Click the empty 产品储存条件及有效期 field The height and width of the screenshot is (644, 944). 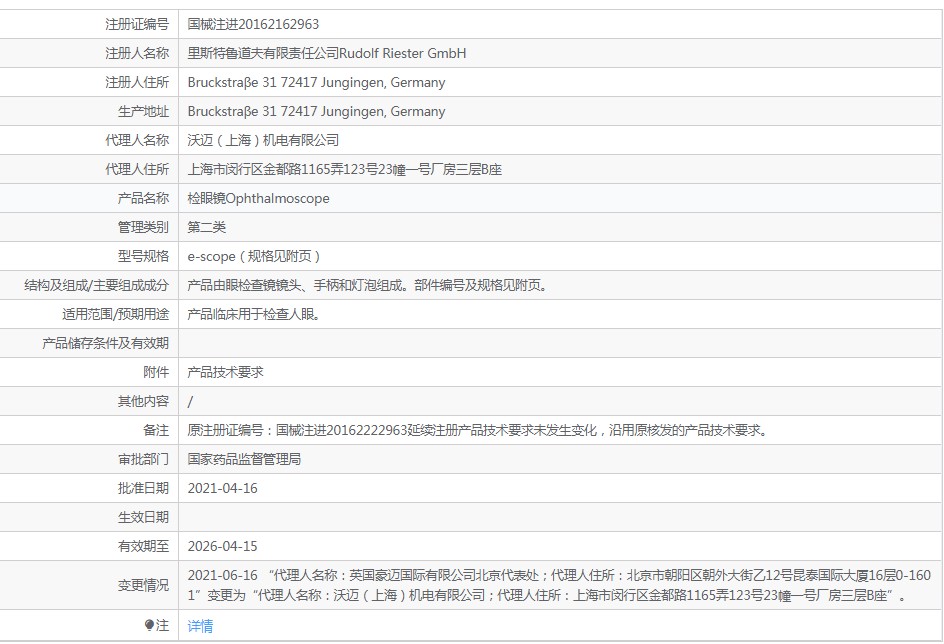[x=560, y=343]
